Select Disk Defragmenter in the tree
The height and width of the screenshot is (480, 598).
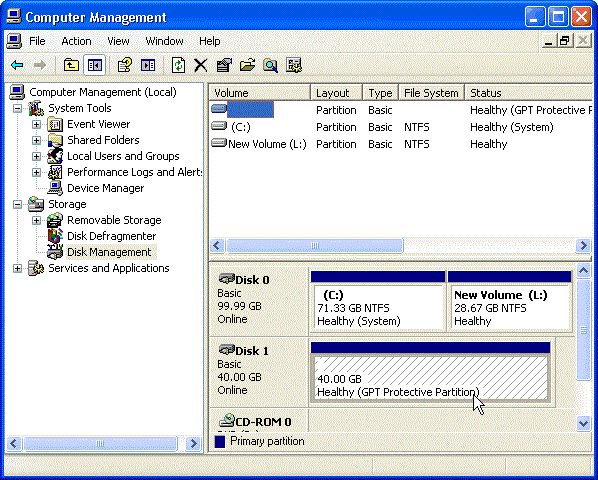click(111, 236)
